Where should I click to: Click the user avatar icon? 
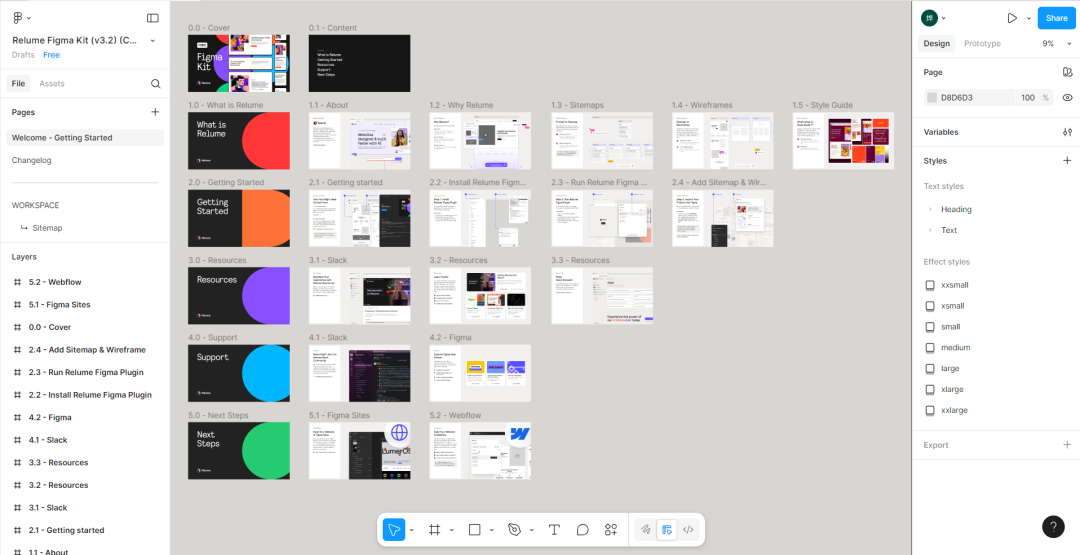coord(929,19)
